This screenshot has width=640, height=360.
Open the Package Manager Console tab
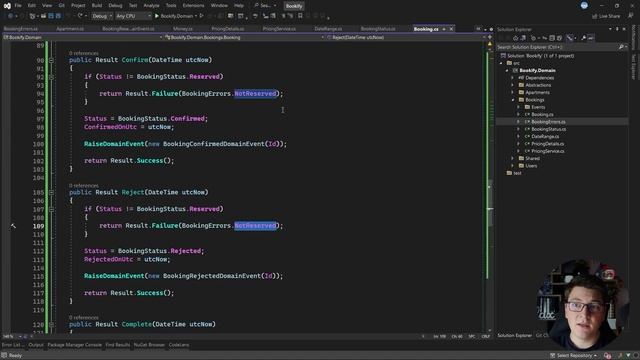click(x=74, y=345)
